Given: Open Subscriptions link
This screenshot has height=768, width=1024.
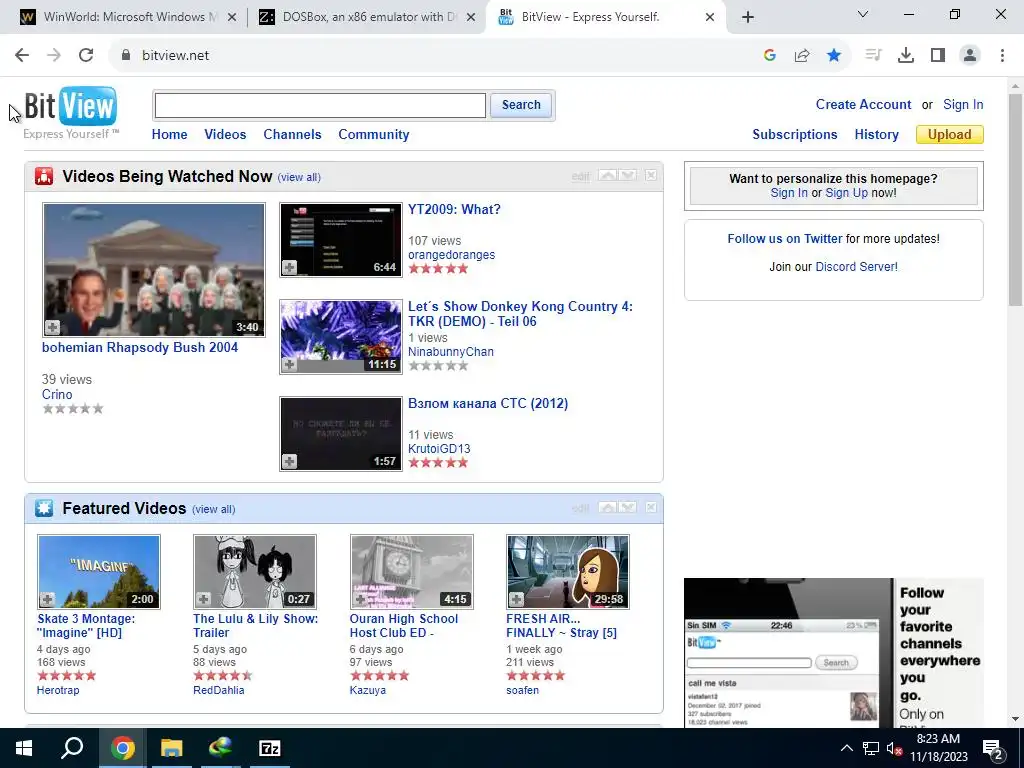Looking at the screenshot, I should pyautogui.click(x=795, y=135).
